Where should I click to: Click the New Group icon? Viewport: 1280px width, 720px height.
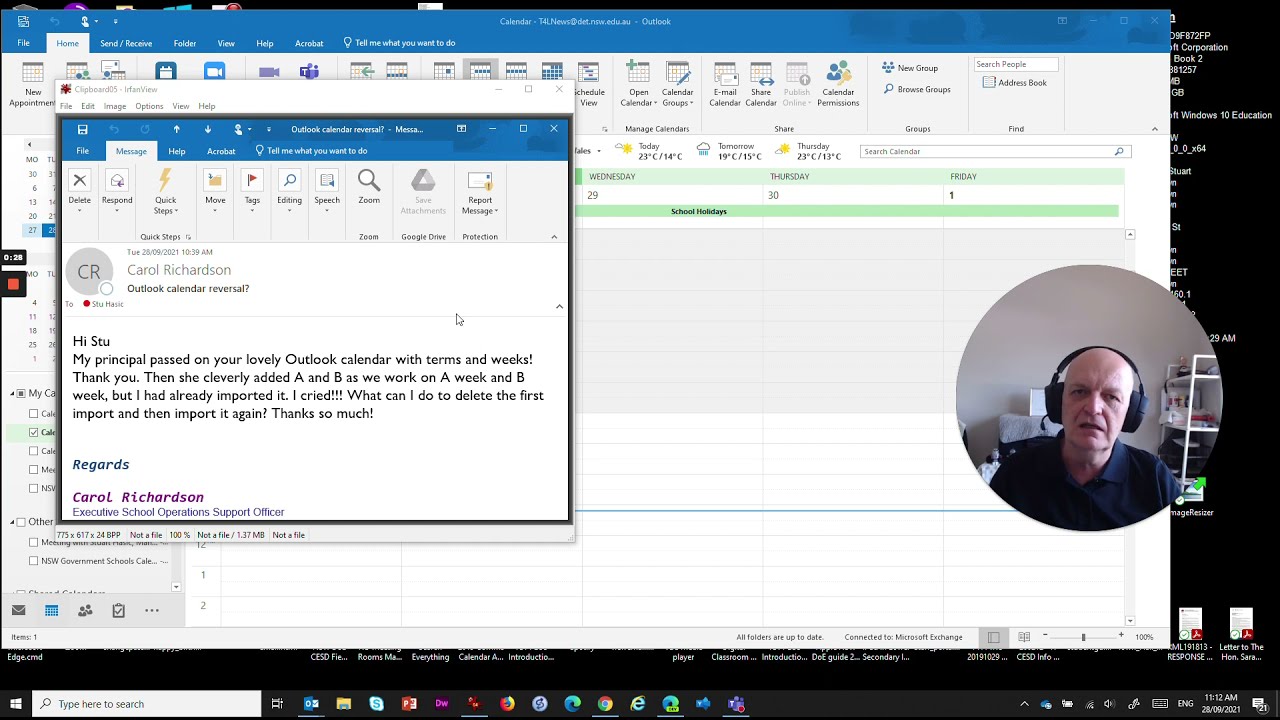888,68
